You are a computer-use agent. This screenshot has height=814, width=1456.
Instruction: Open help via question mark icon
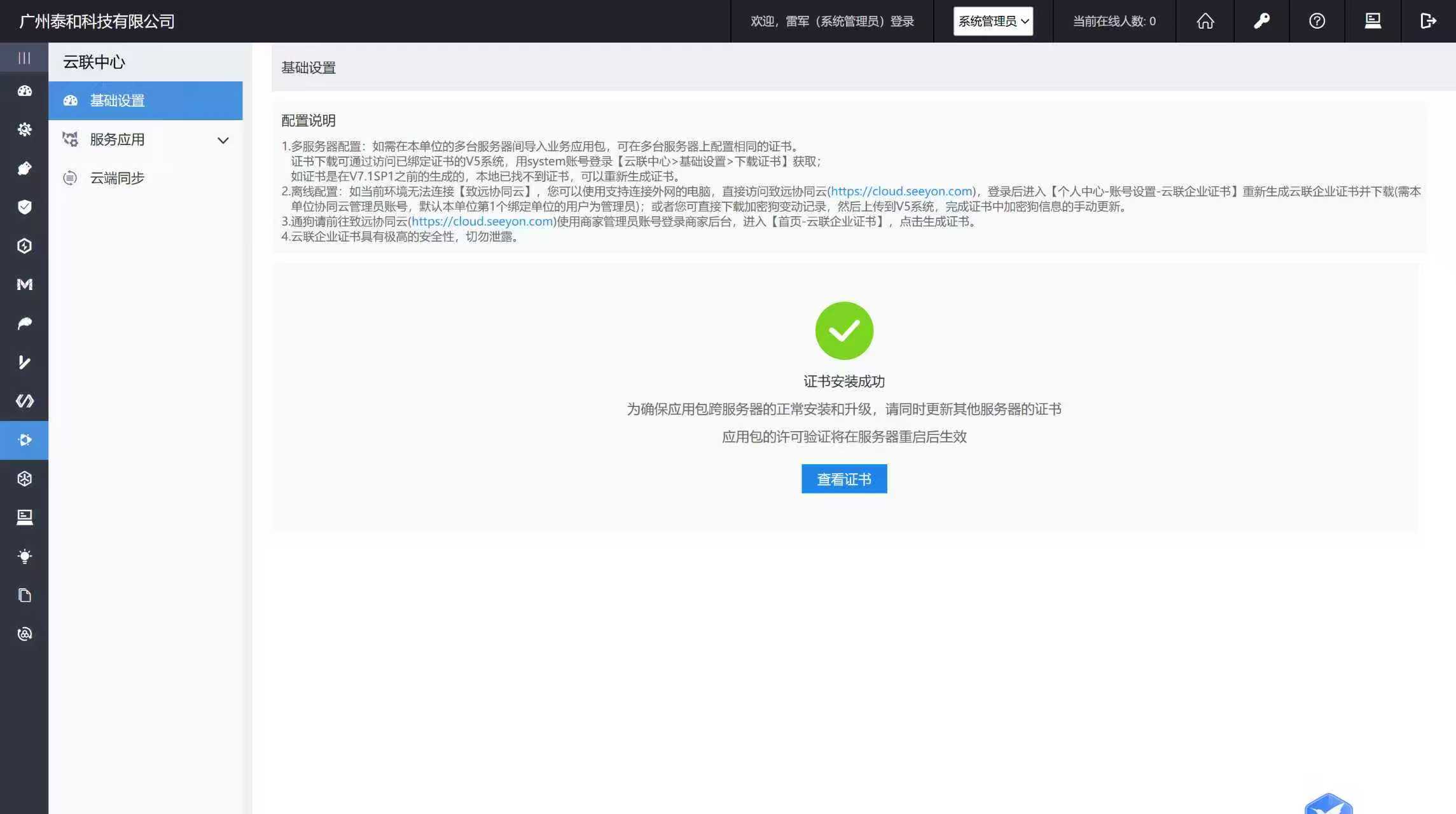[1317, 21]
